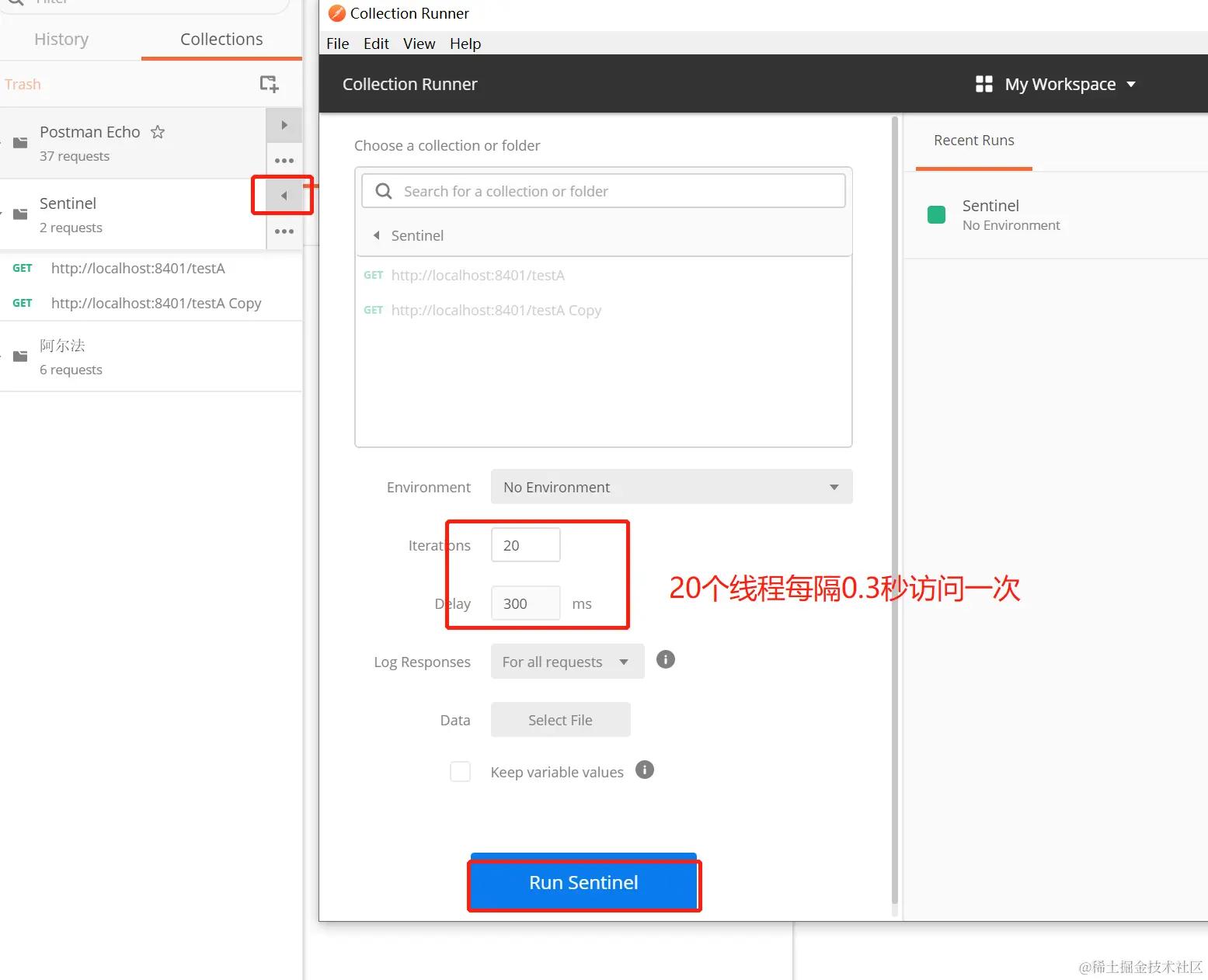Open the 阿尔法 collection

151,356
